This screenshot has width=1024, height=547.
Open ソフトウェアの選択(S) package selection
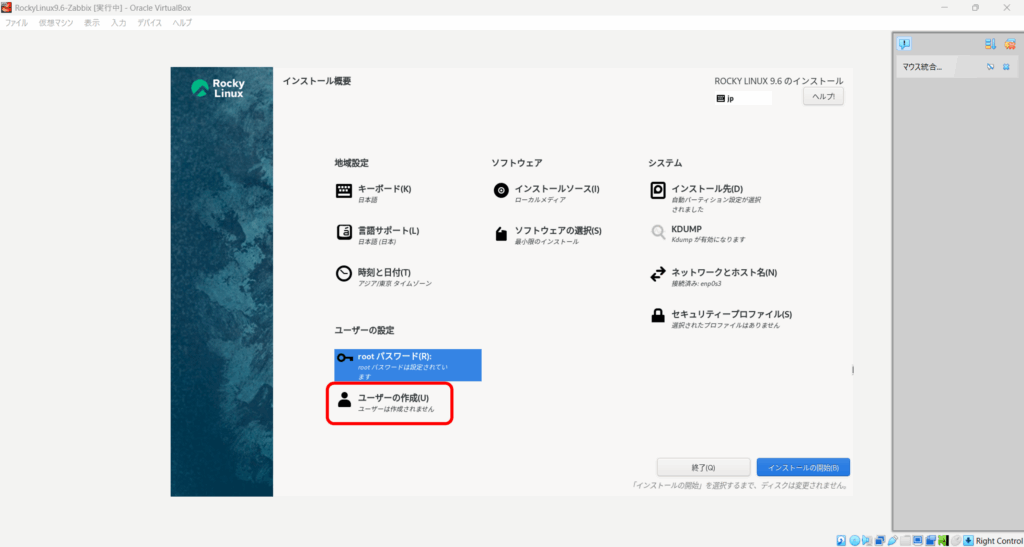[x=547, y=235]
